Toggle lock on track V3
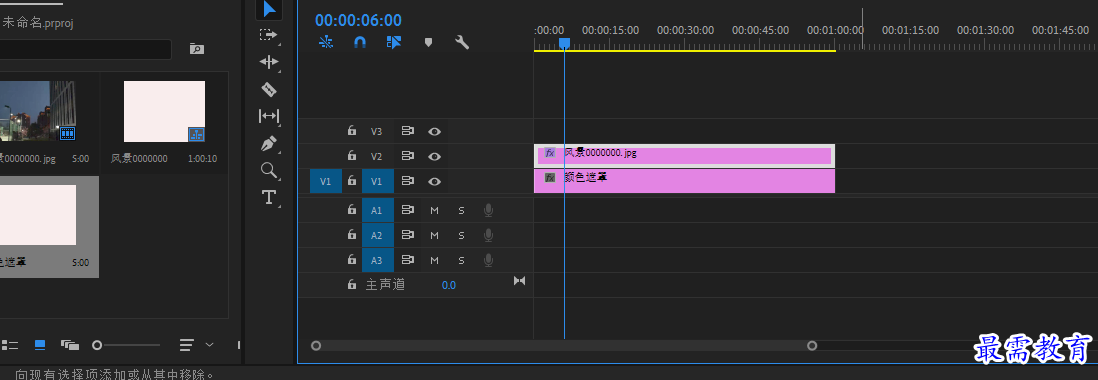 tap(352, 131)
